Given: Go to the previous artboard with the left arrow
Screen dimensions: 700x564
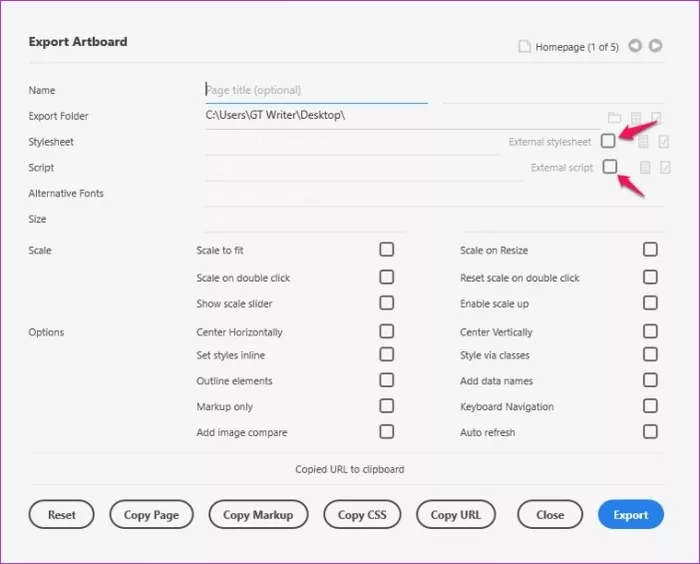Looking at the screenshot, I should click(x=635, y=46).
